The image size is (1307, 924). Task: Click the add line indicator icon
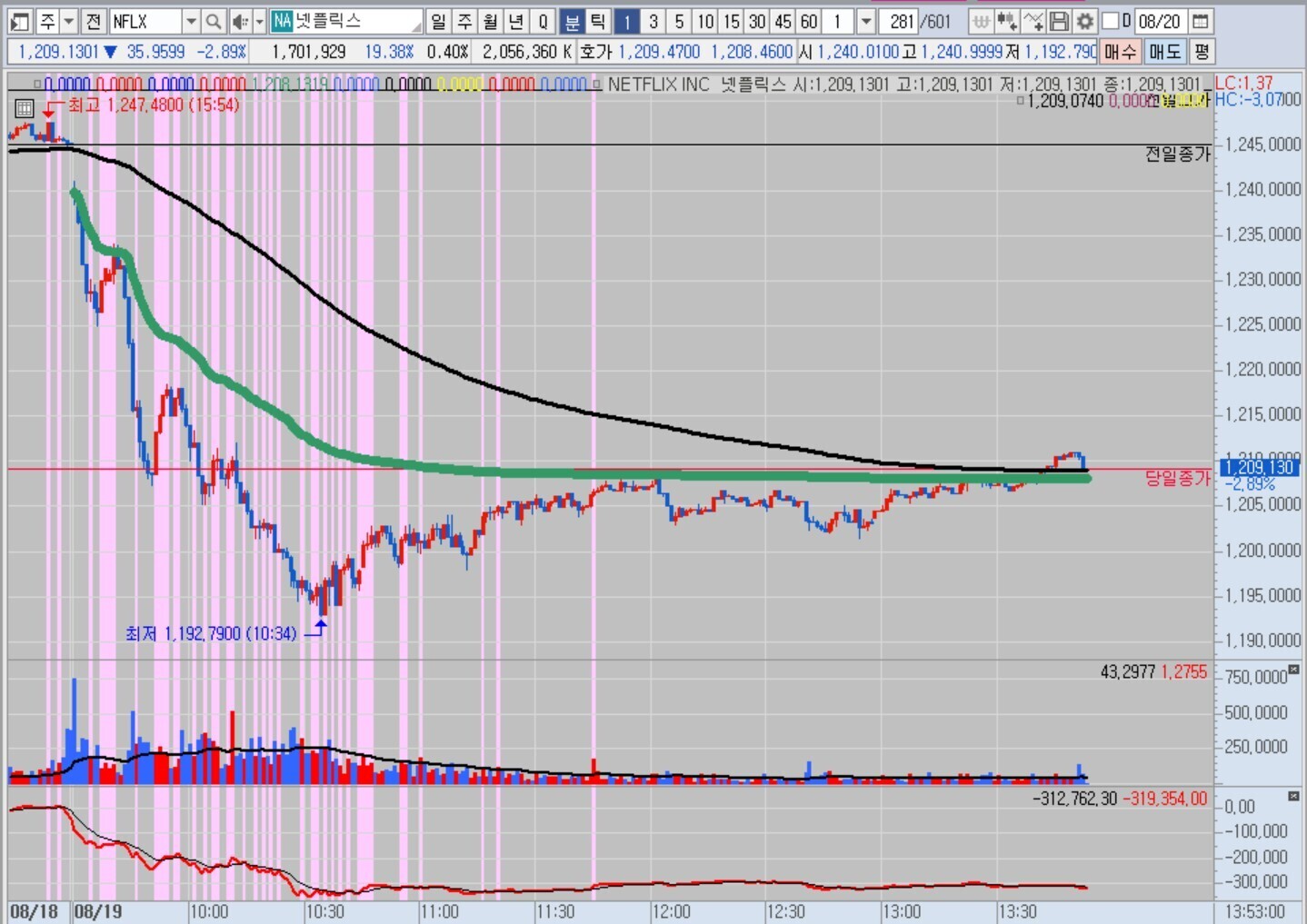[x=1033, y=21]
